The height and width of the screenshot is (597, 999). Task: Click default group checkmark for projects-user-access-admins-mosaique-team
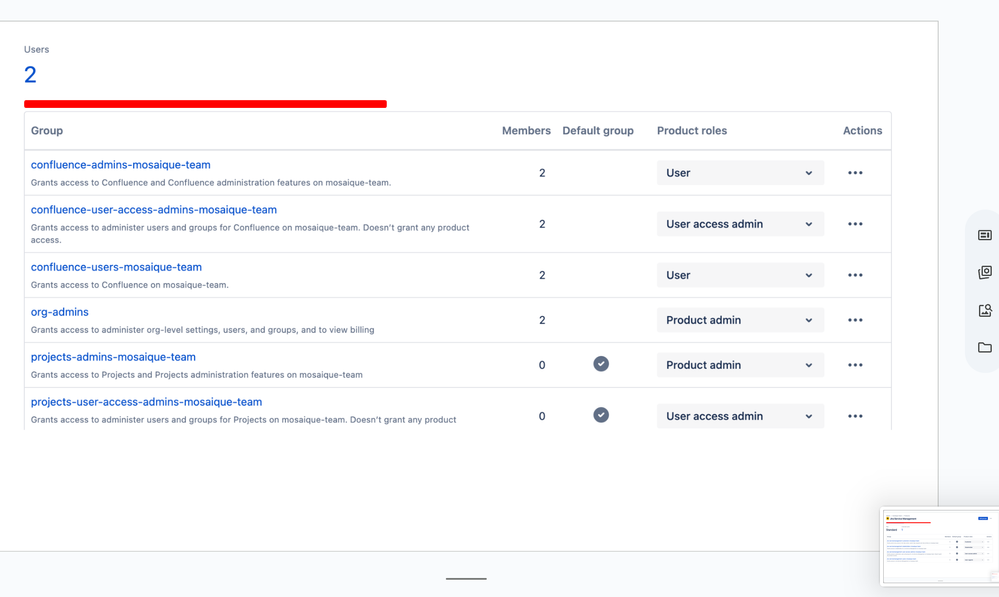601,415
